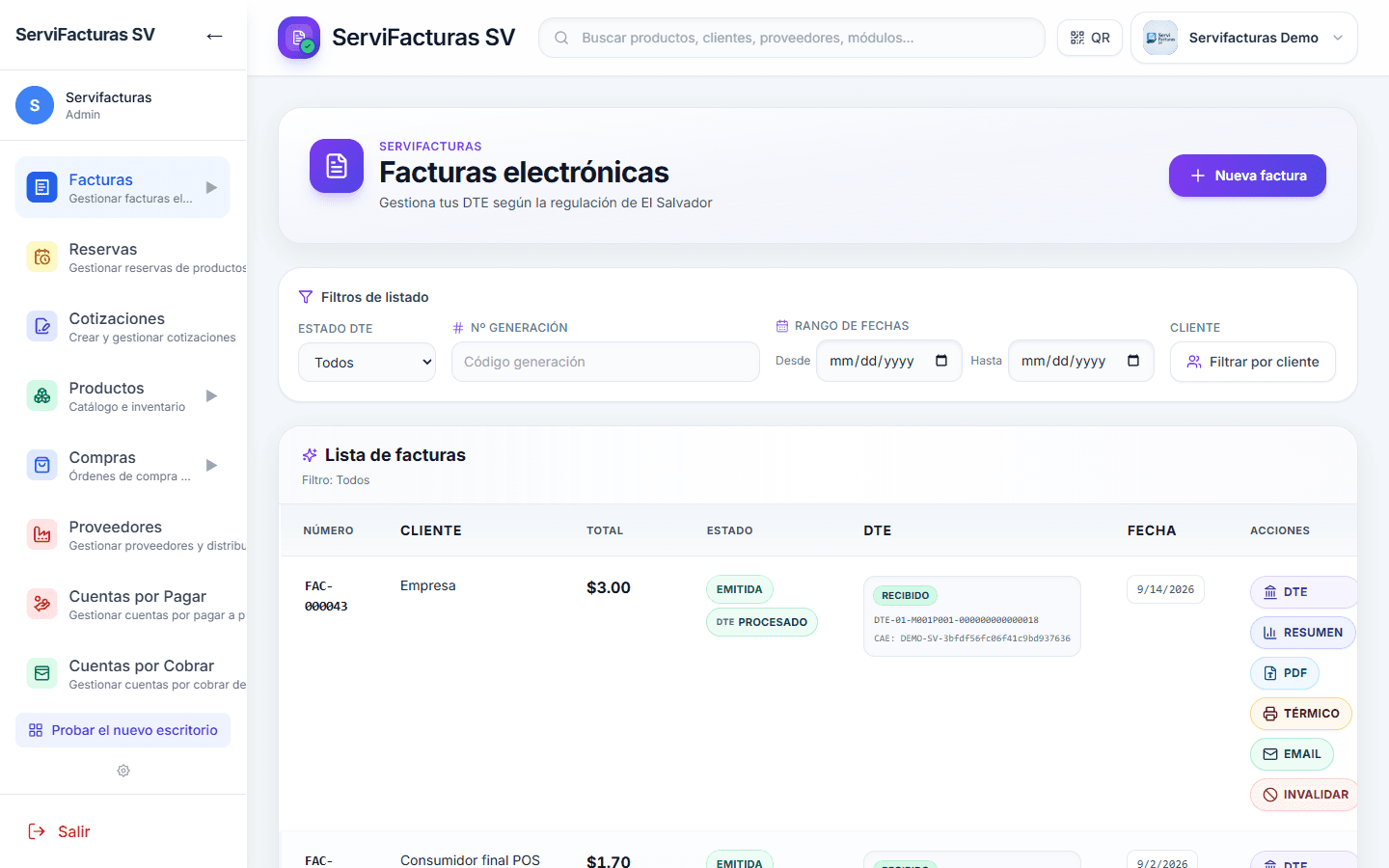
Task: Click the Facturas sidebar icon
Action: click(41, 187)
